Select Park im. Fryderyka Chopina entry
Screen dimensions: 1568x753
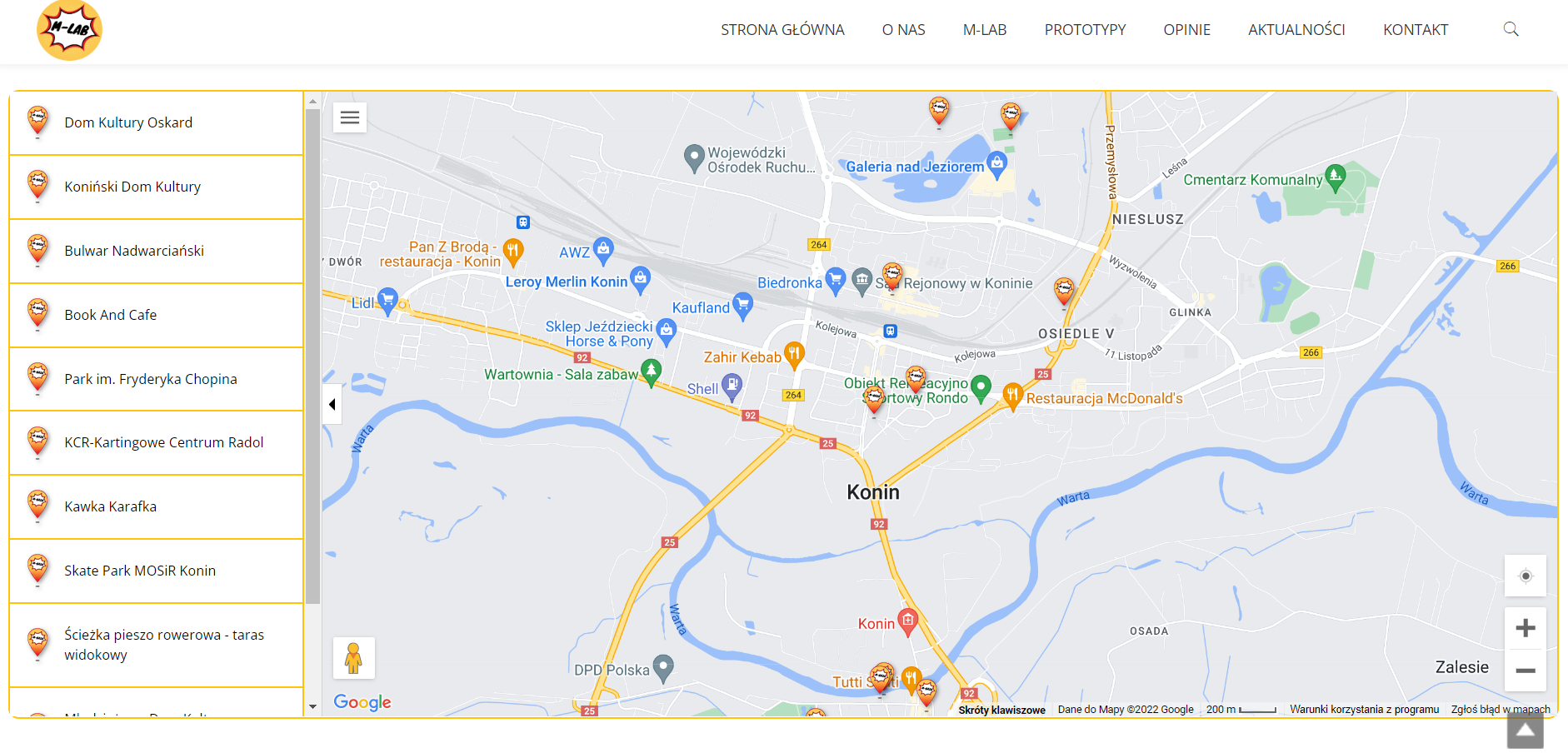(x=156, y=379)
